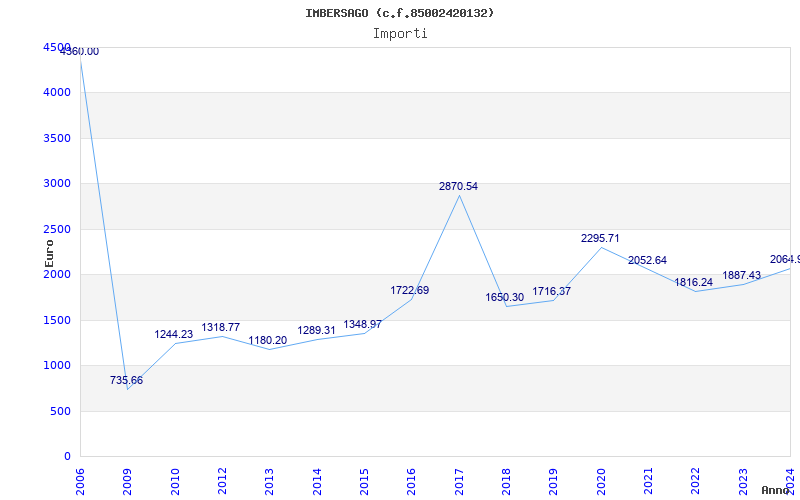Viewport: 800px width, 500px height.
Task: Select the x-axis year 2015
Action: 364,482
